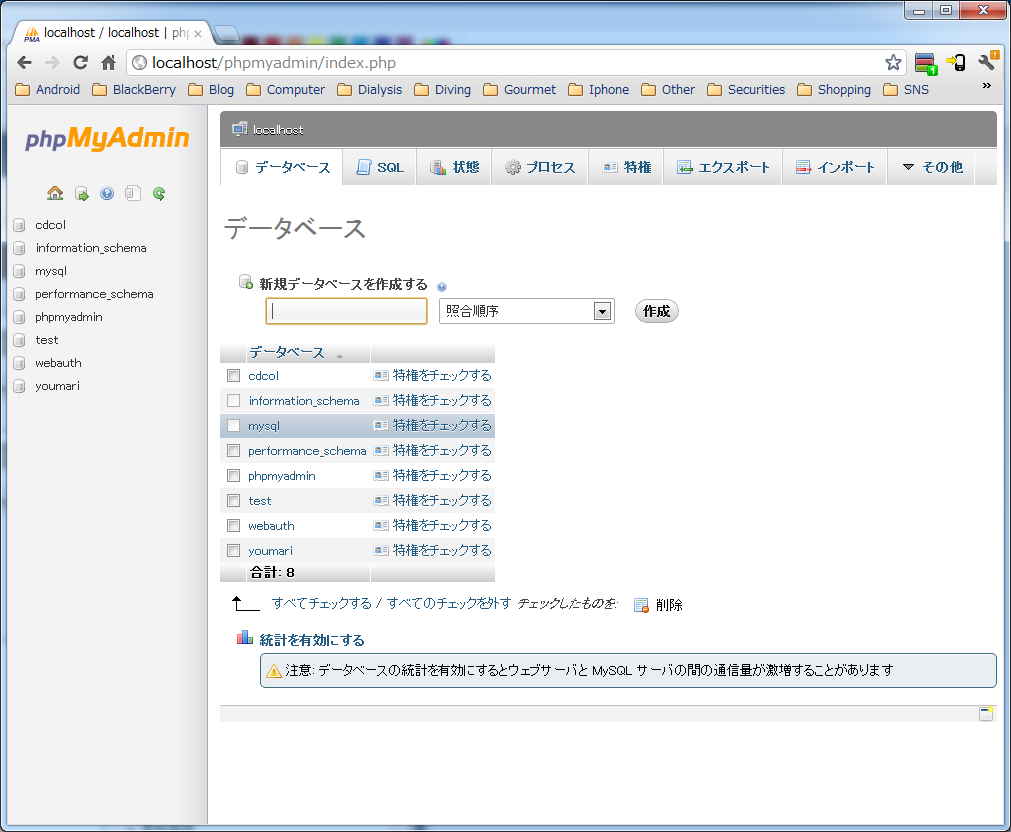Open 特権をチェックする for mysql row

[x=442, y=426]
